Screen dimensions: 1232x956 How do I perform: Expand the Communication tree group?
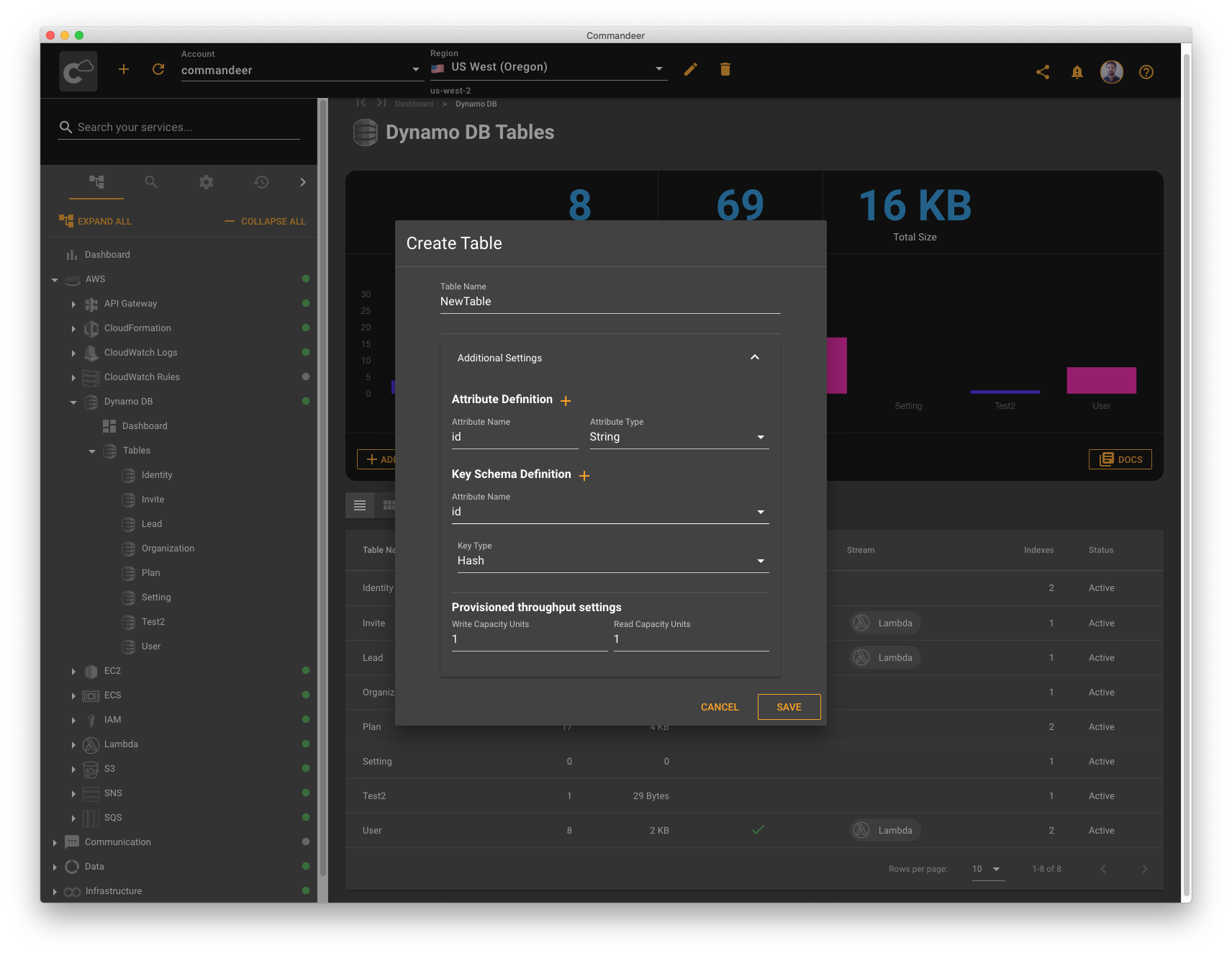55,842
